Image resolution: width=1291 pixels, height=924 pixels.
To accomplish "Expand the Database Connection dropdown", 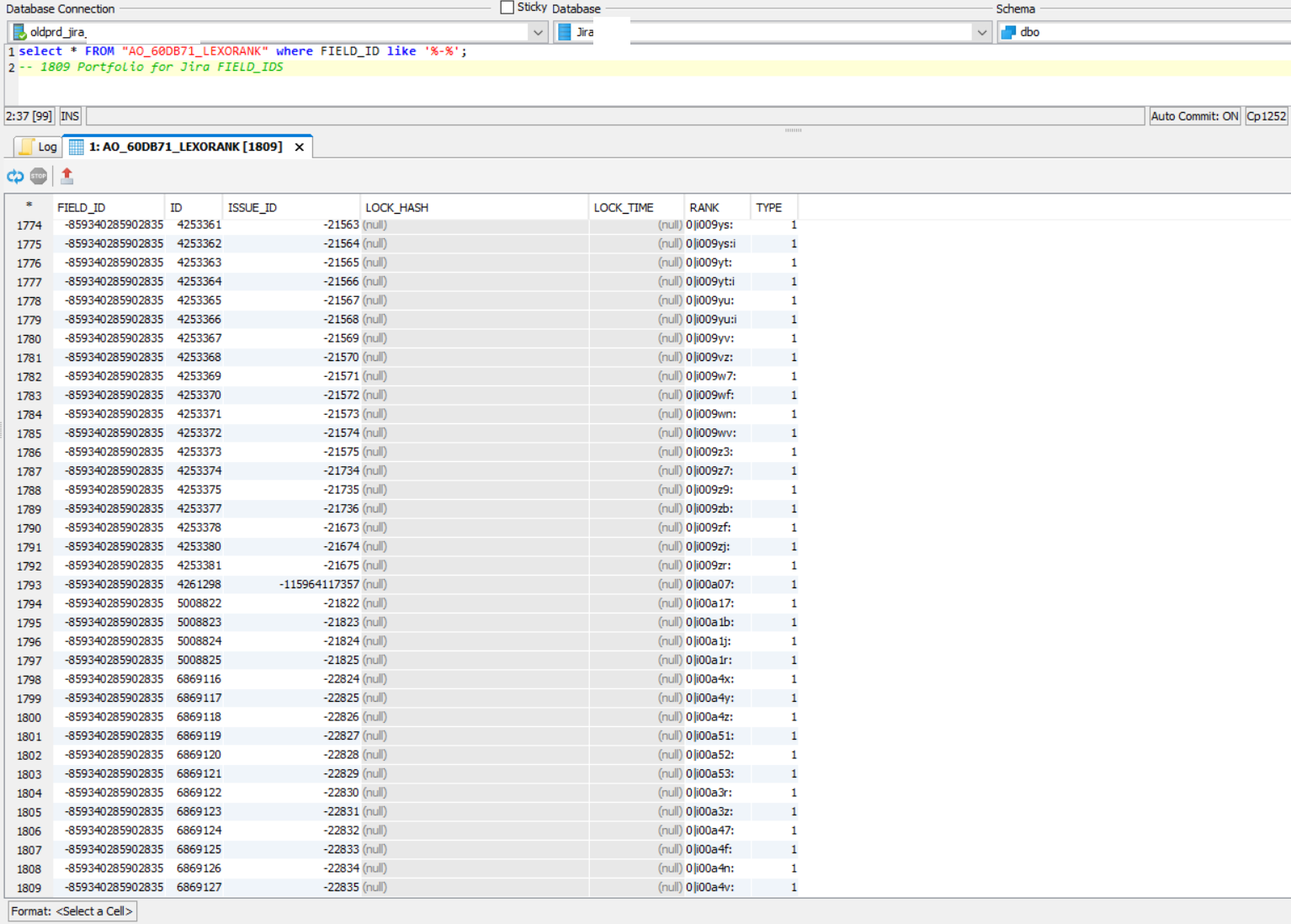I will click(x=538, y=33).
